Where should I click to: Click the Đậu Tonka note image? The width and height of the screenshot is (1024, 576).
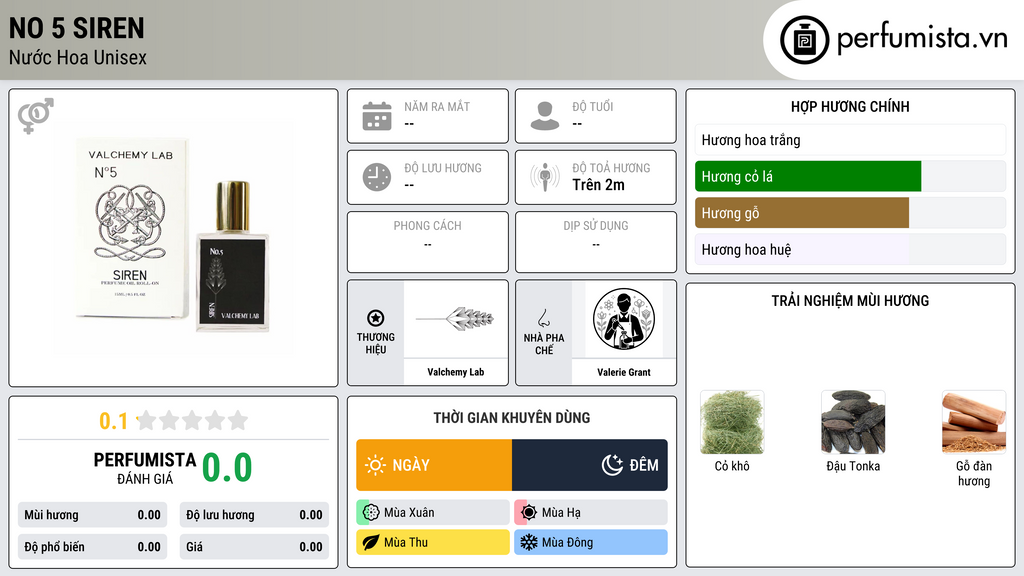point(853,422)
